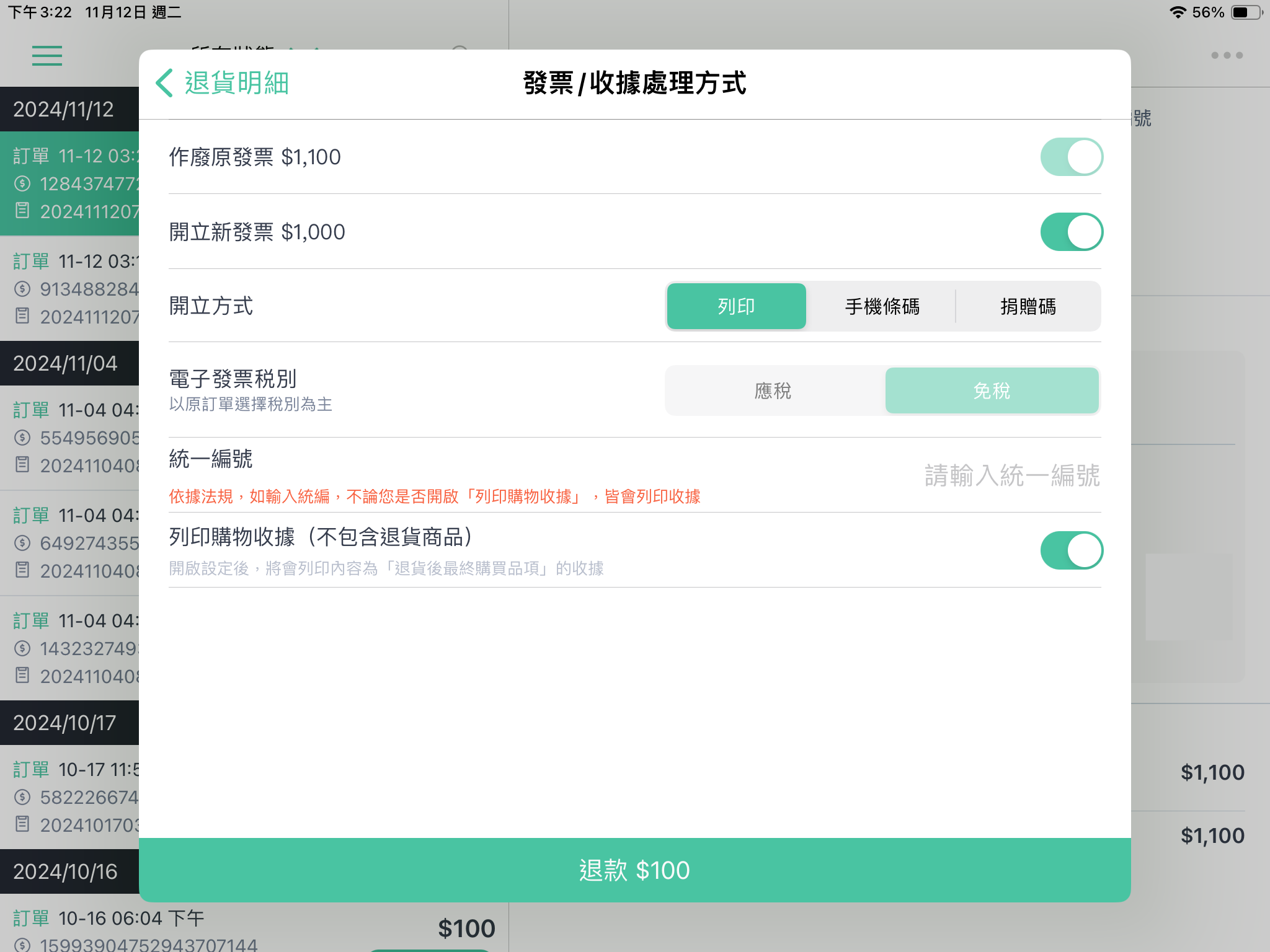The width and height of the screenshot is (1270, 952).
Task: Click the red 依據法規 warning text
Action: coord(434,496)
